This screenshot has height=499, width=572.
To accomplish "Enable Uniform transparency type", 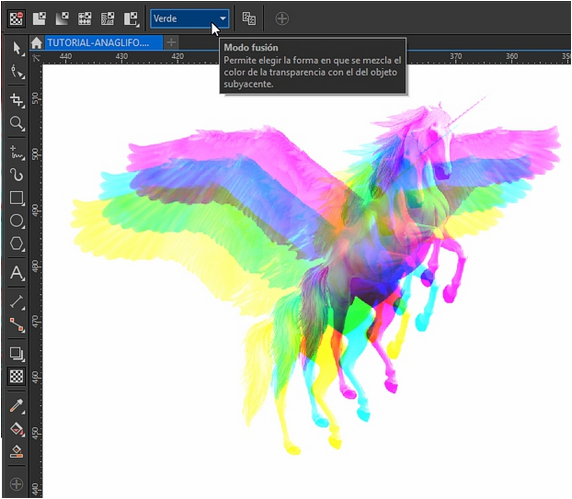I will (39, 19).
